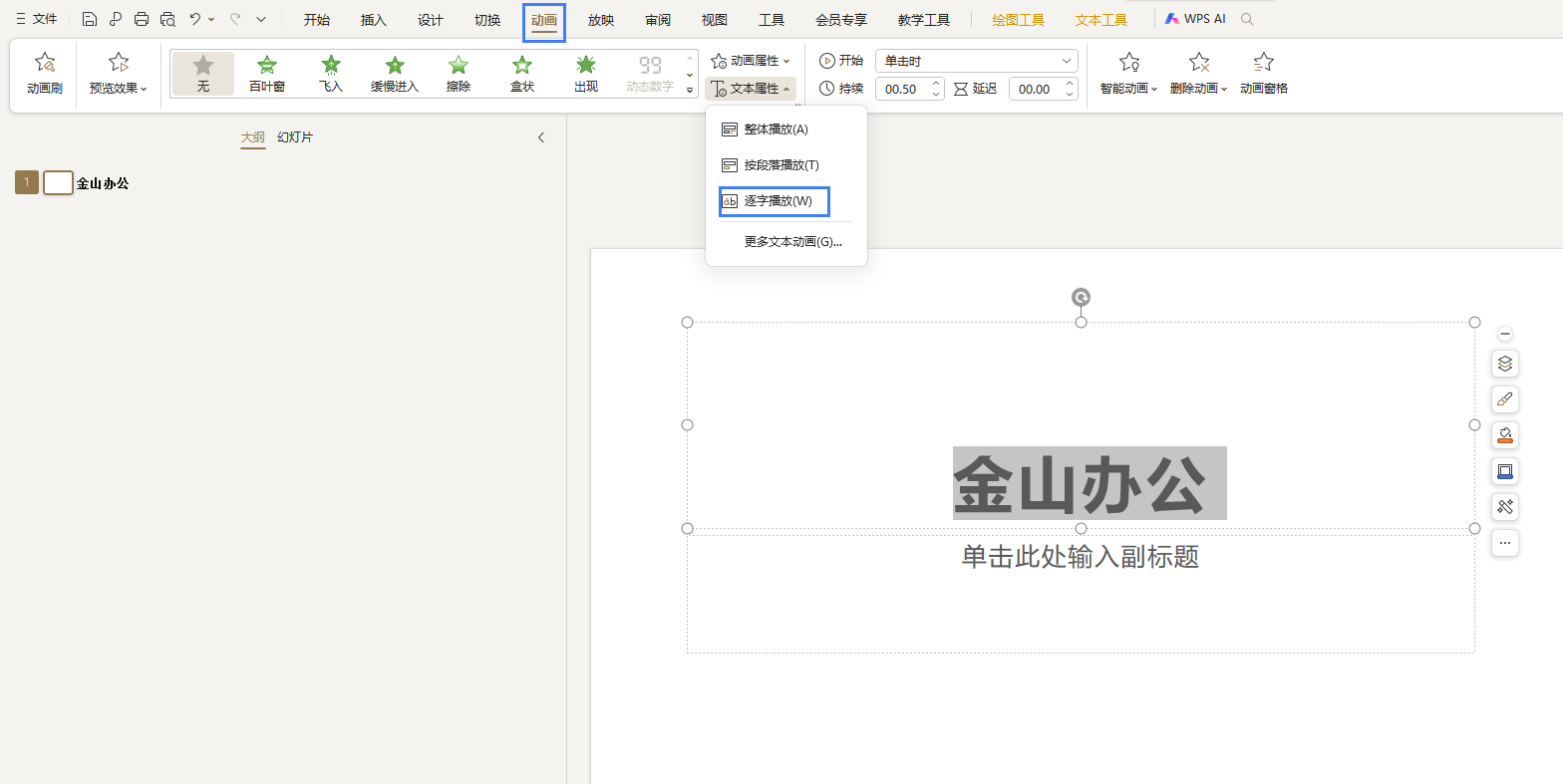Open the quick access customize dropdown arrow

tap(261, 19)
